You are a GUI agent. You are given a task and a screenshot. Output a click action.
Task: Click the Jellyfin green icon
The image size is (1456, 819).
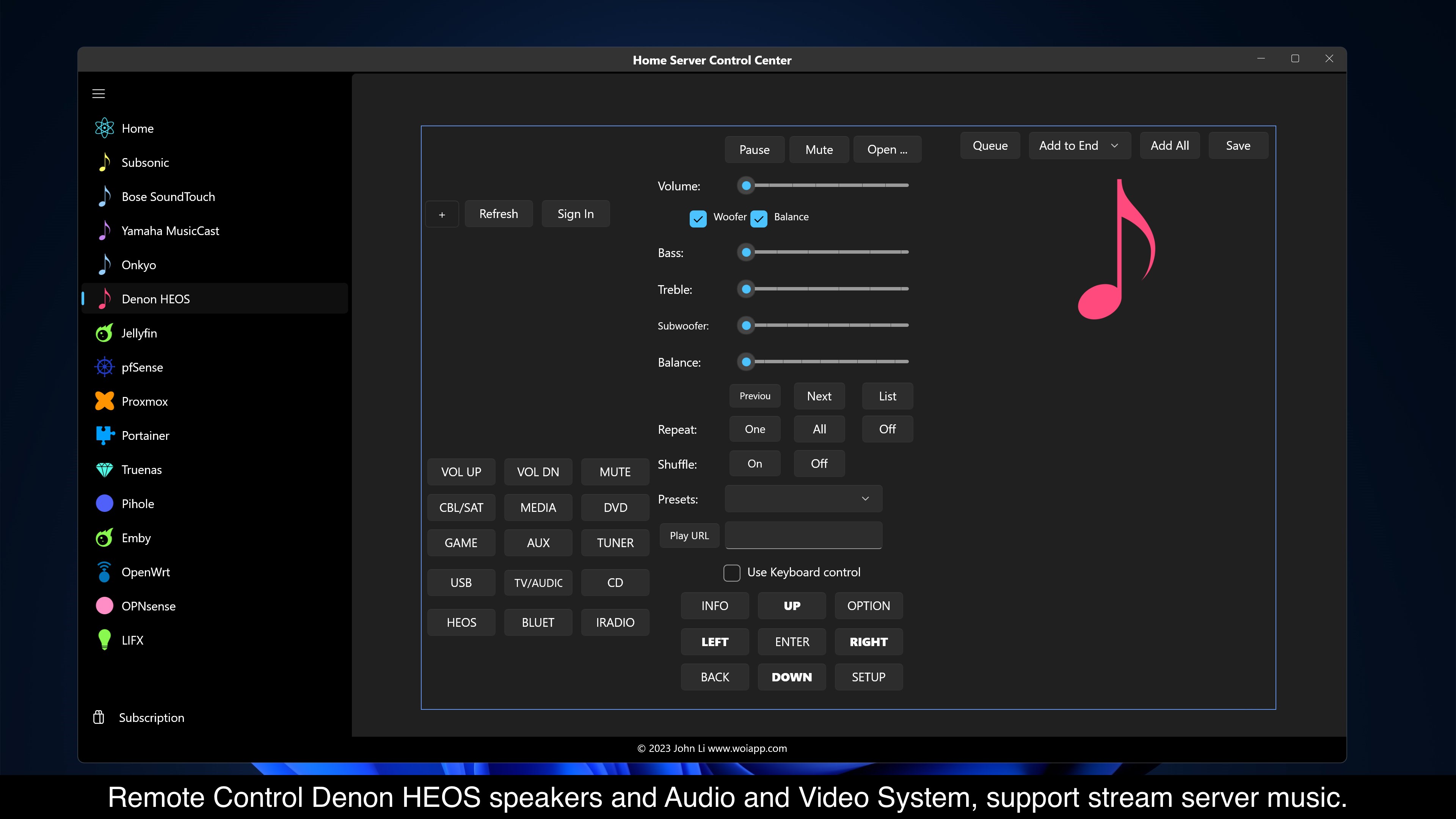(x=104, y=334)
